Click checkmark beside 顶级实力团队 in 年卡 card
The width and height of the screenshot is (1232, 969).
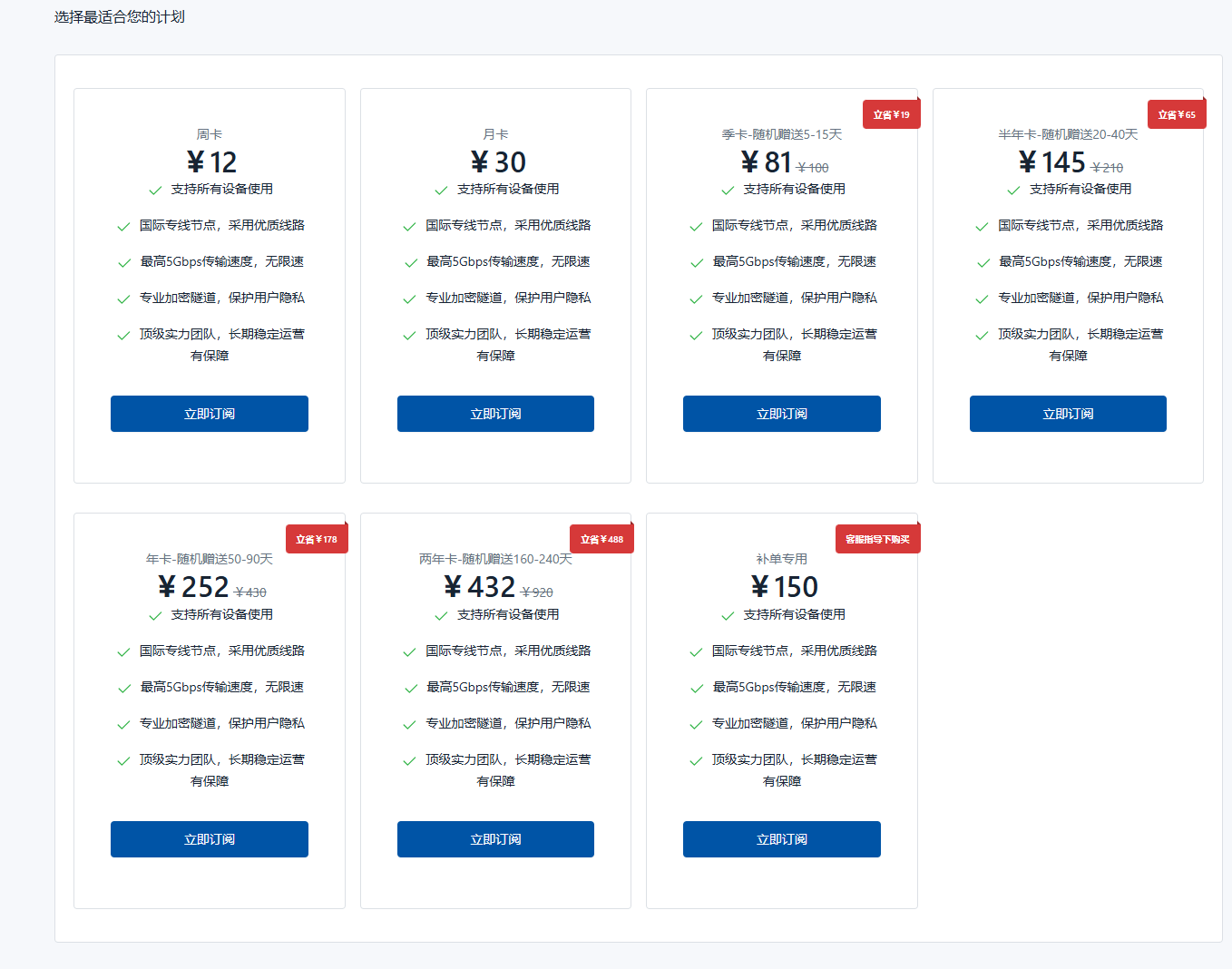(x=123, y=761)
